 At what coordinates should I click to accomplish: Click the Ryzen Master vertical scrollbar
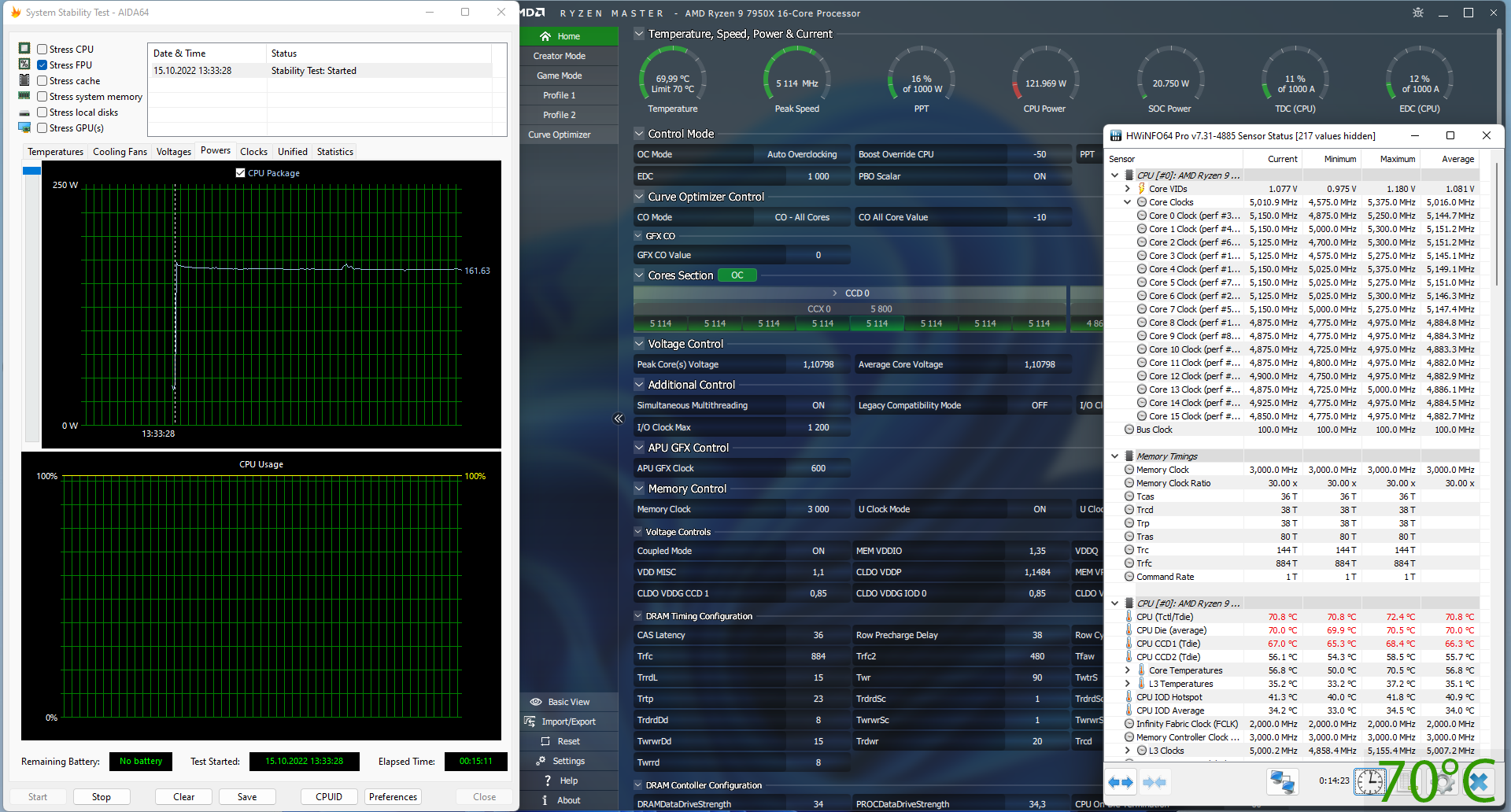1498,76
